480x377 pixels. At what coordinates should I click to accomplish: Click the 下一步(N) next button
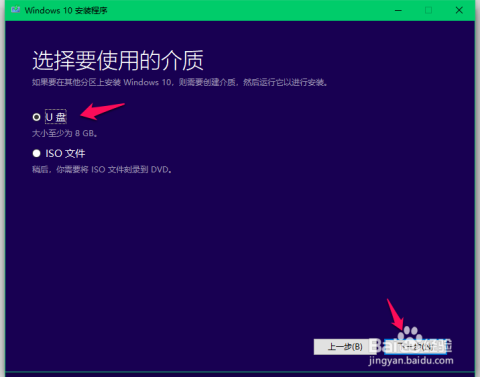click(415, 347)
